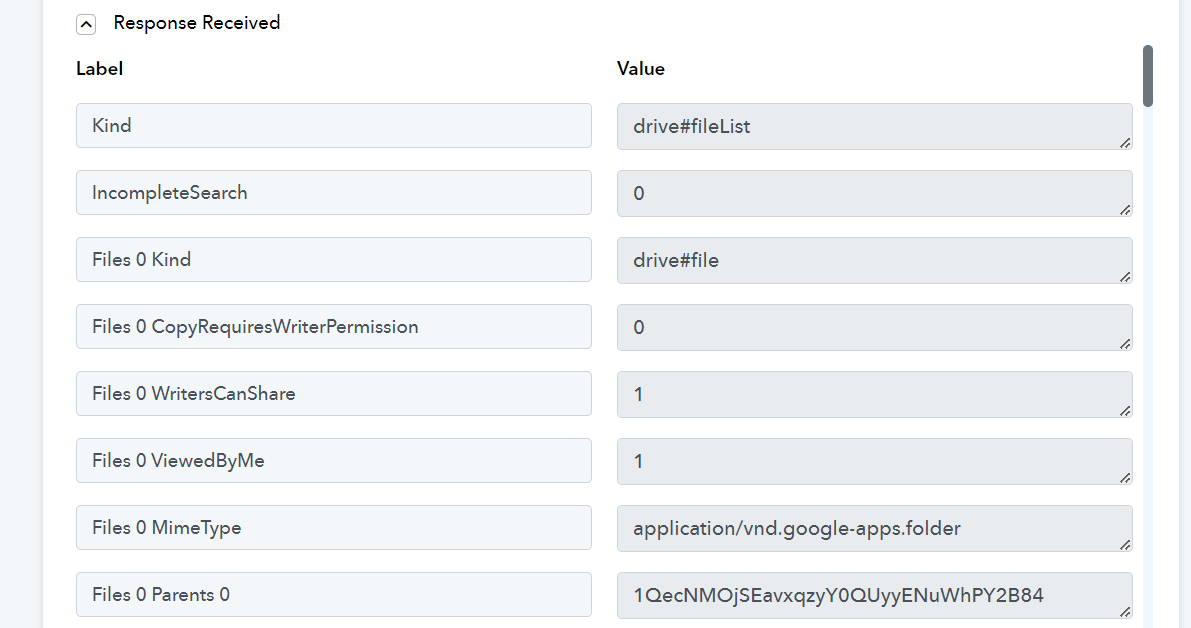Click the vertical scrollbar thumb of response panel
This screenshot has width=1191, height=628.
1148,76
